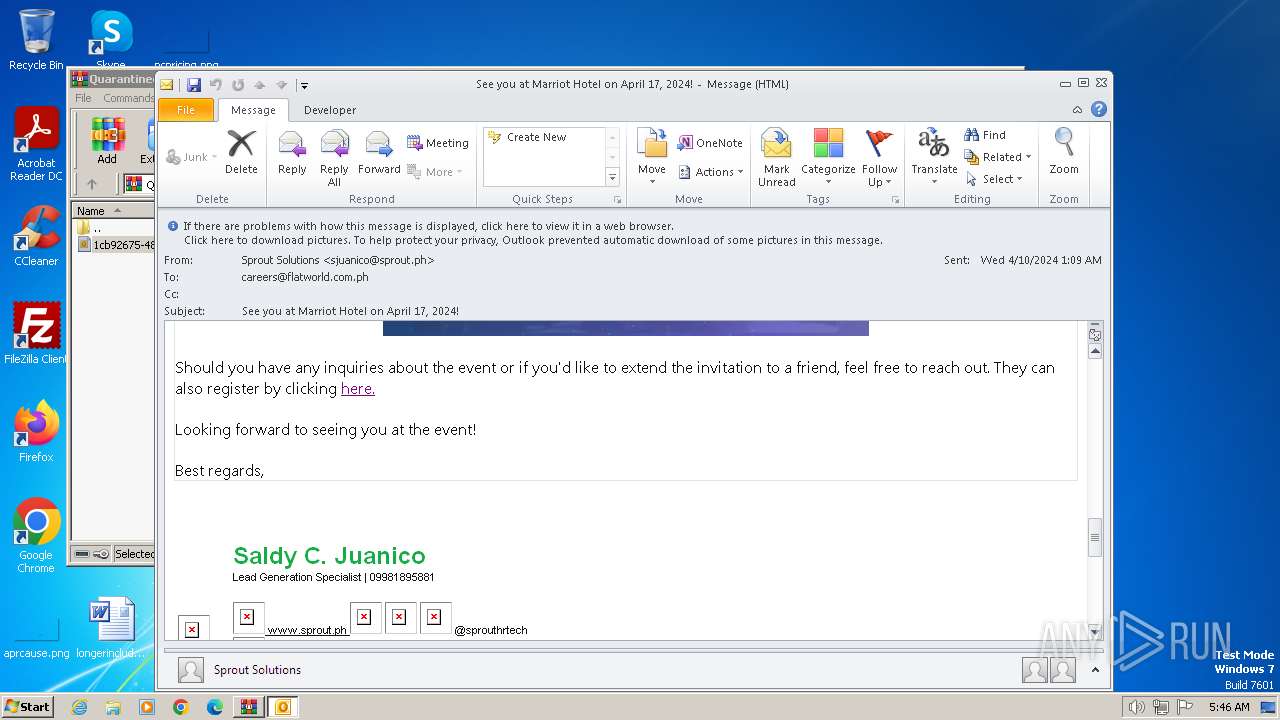Mark the message as Unread
Screen dimensions: 1280x720
(x=777, y=158)
